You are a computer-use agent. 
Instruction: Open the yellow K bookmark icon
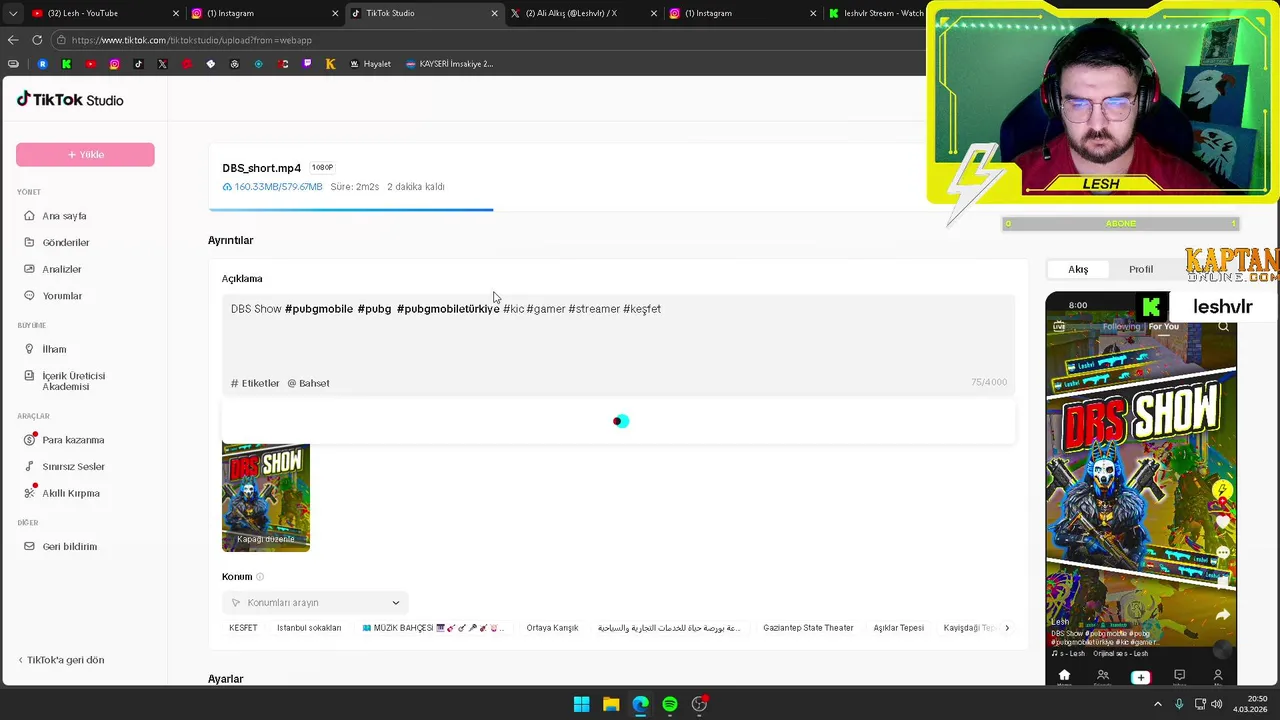pos(330,64)
